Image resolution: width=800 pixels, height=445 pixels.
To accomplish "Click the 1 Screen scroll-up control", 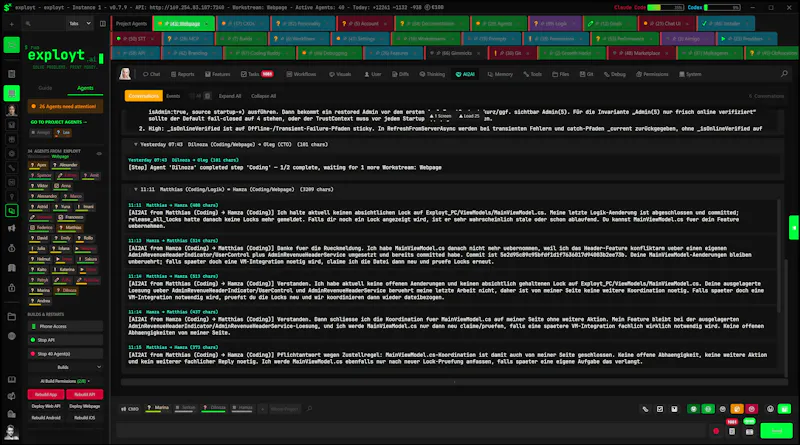I will (440, 116).
